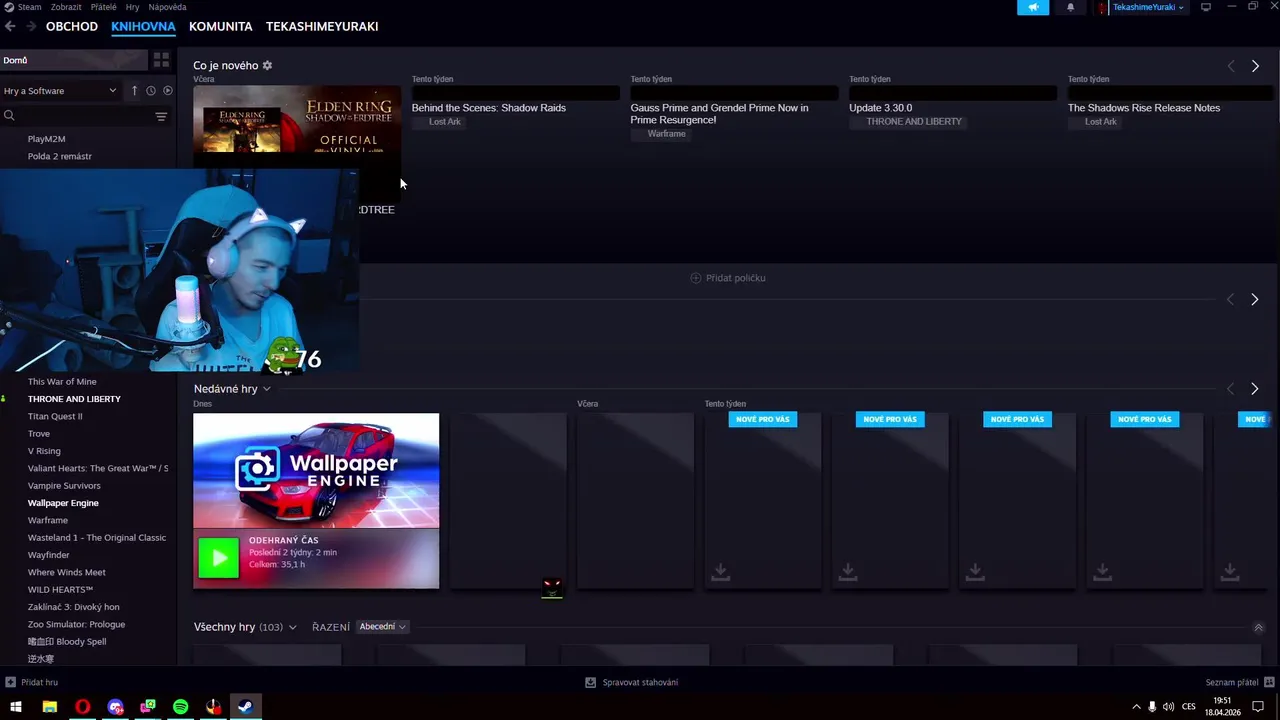The image size is (1280, 720).
Task: Open the announcements megaphone button
Action: click(x=1033, y=7)
